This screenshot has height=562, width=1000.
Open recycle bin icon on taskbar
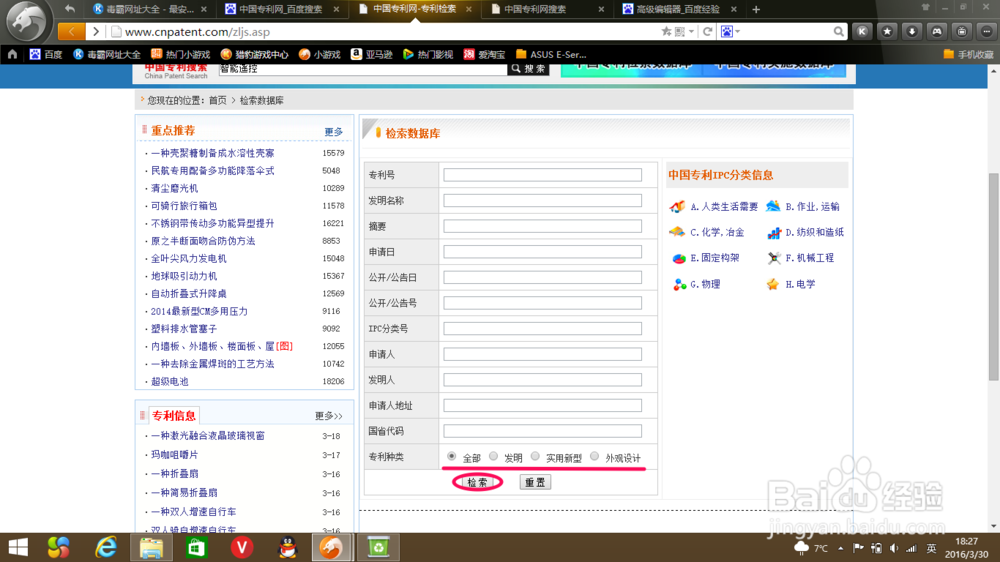[x=378, y=547]
